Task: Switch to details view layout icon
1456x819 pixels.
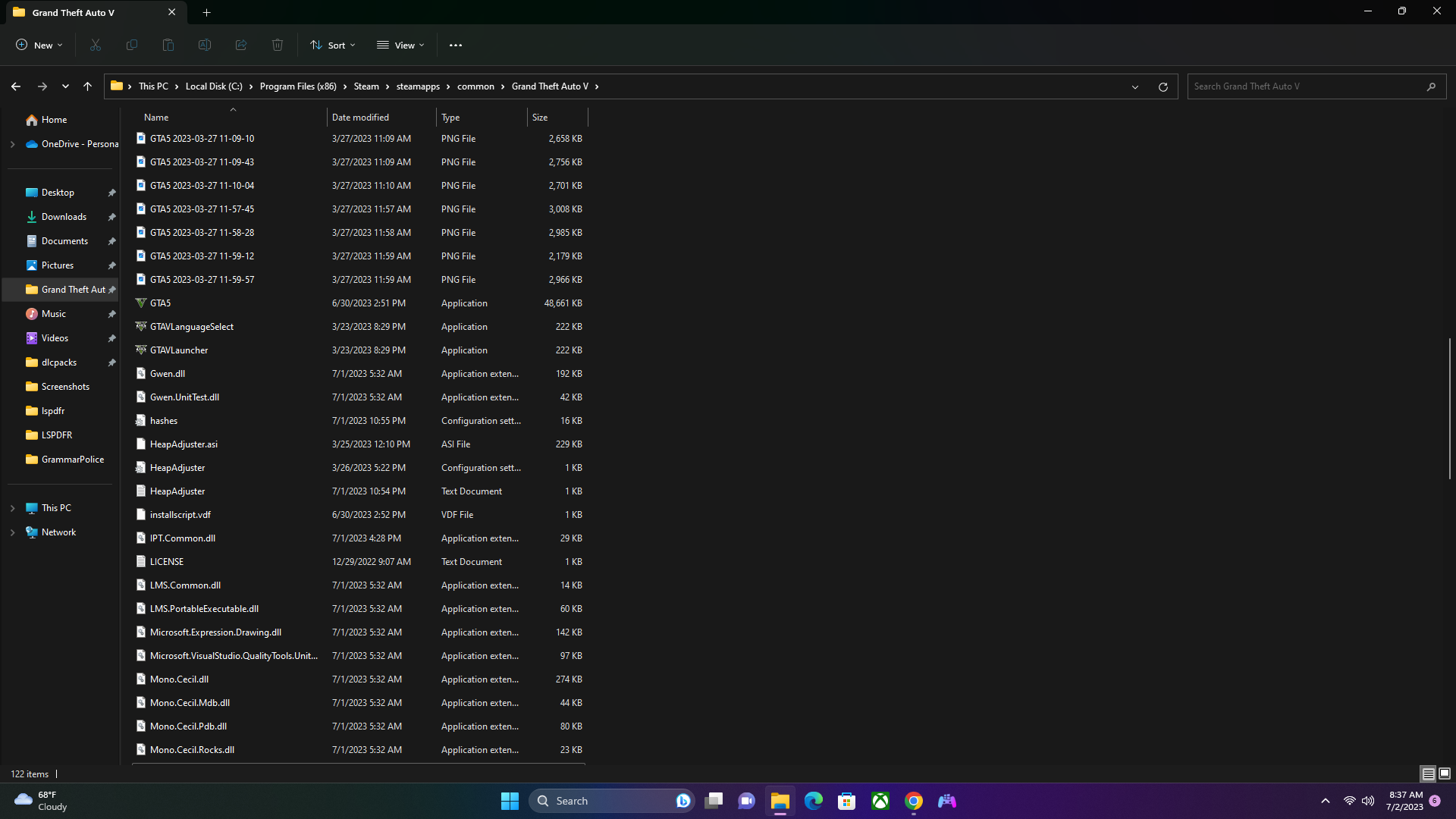Action: (1428, 773)
